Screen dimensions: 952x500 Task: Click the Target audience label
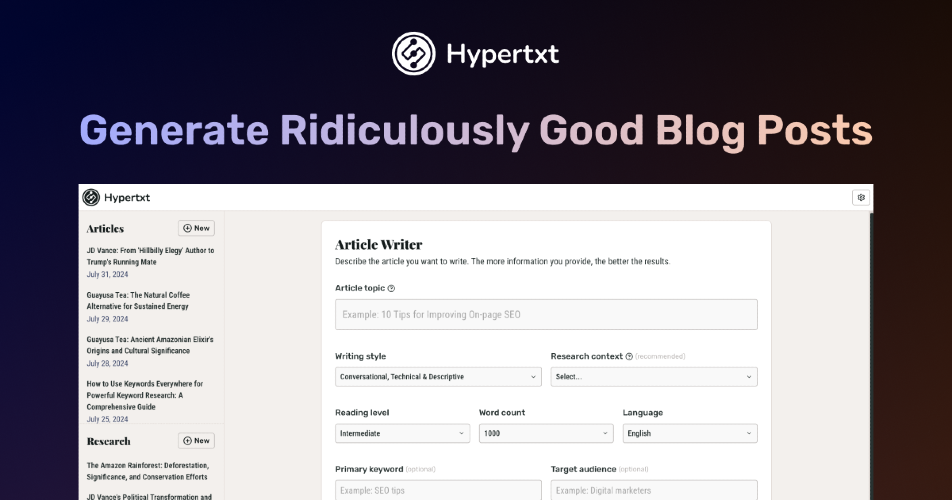583,469
